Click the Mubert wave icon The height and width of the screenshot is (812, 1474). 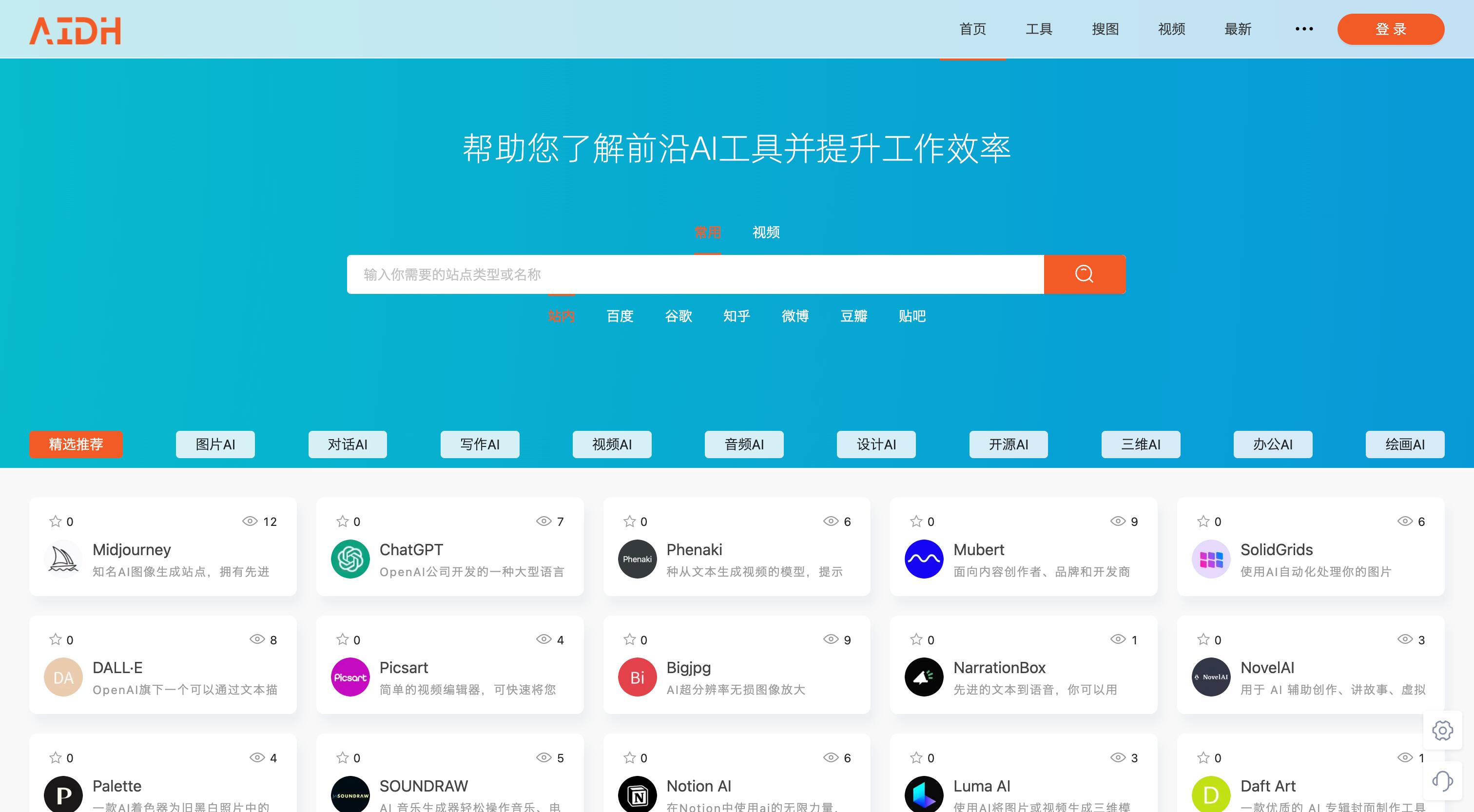(924, 559)
